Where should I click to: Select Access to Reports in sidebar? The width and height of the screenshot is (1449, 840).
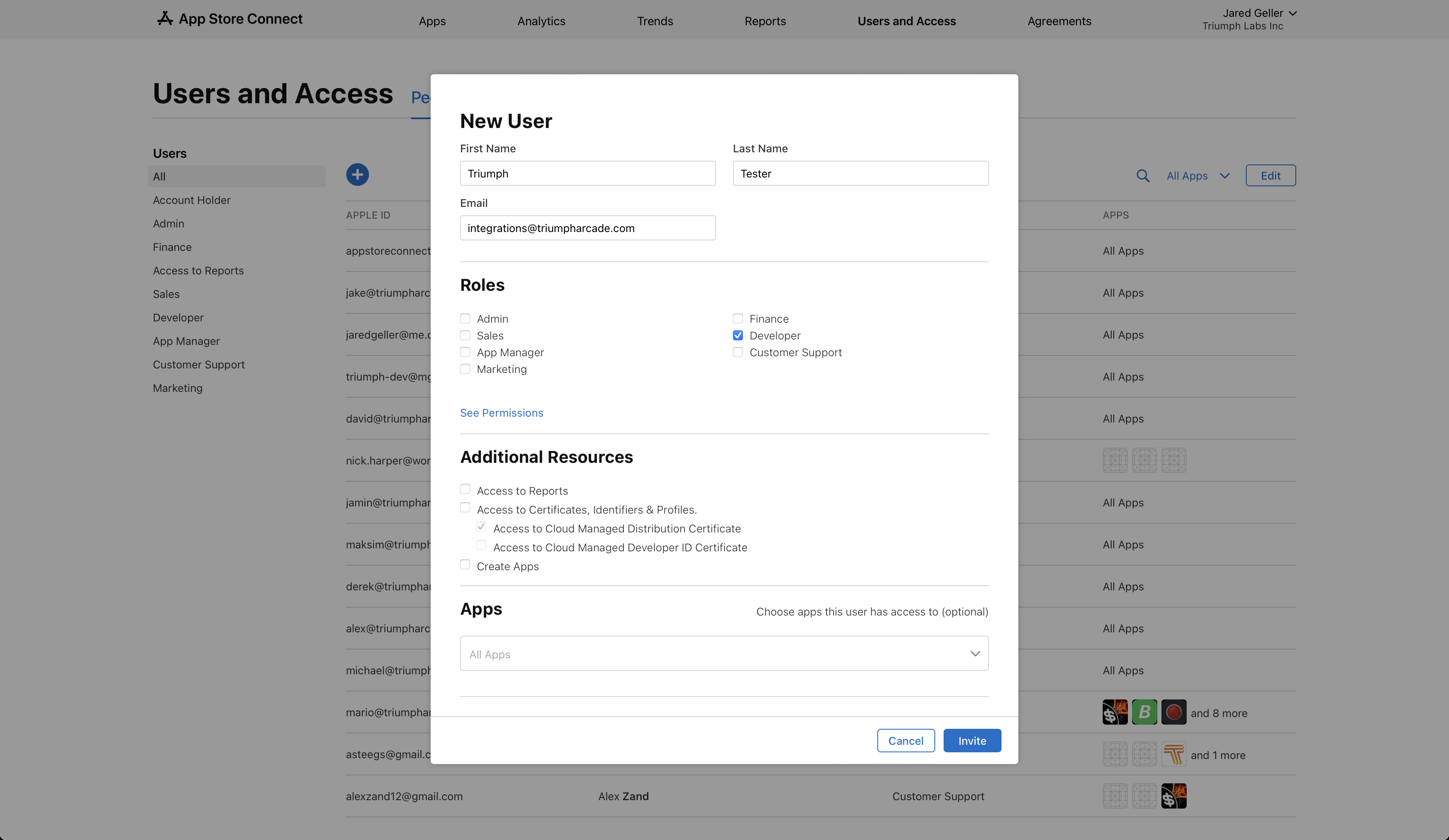(198, 271)
